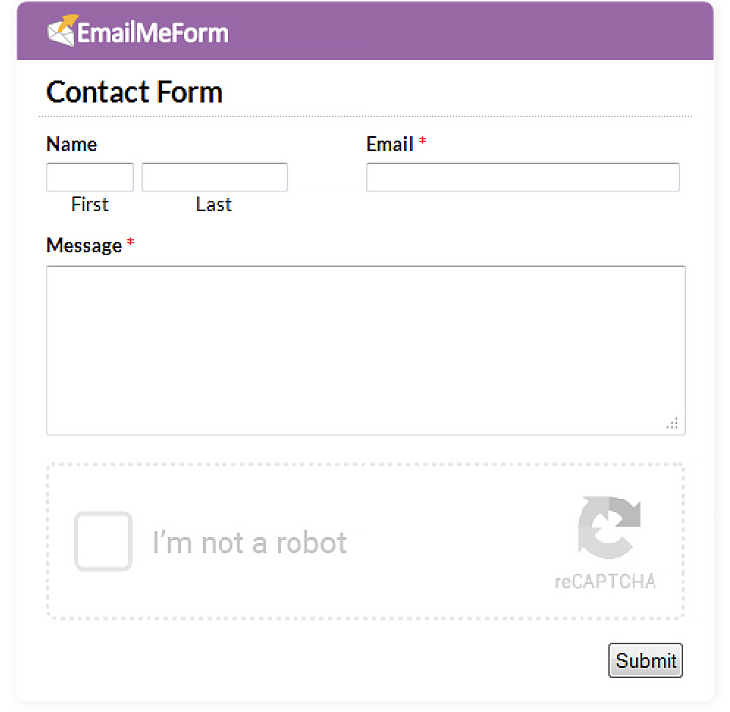The width and height of the screenshot is (730, 712).
Task: Focus the Email input field
Action: [x=523, y=177]
